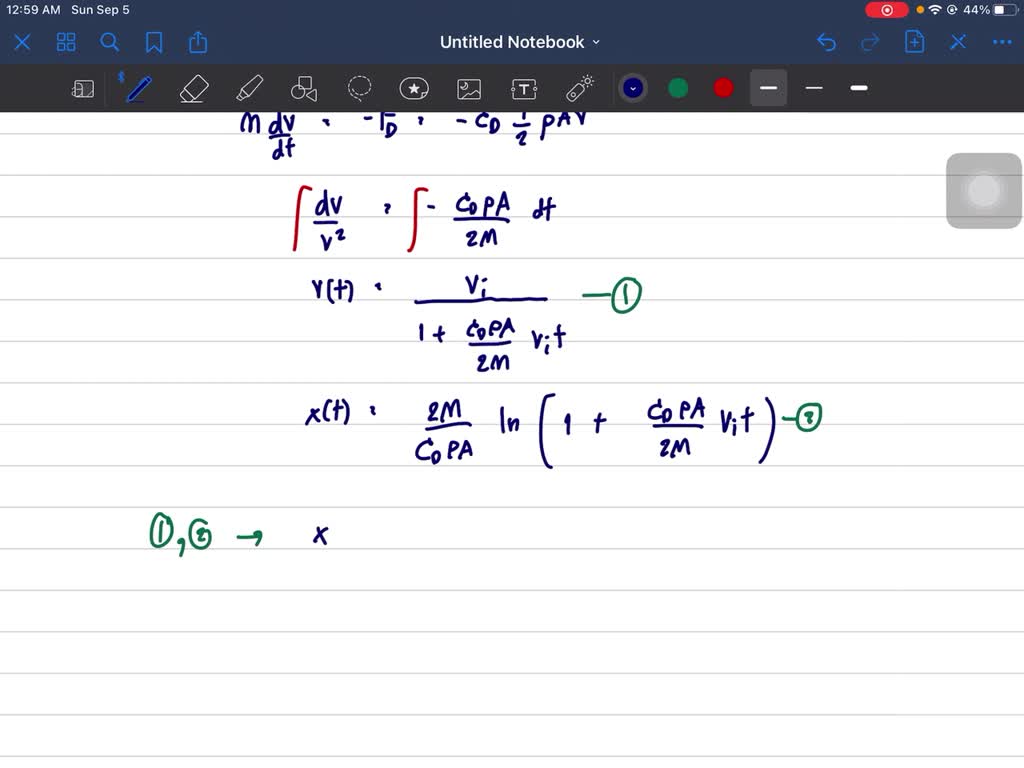The image size is (1024, 768).
Task: Open the Elements sticker tool
Action: 414,88
